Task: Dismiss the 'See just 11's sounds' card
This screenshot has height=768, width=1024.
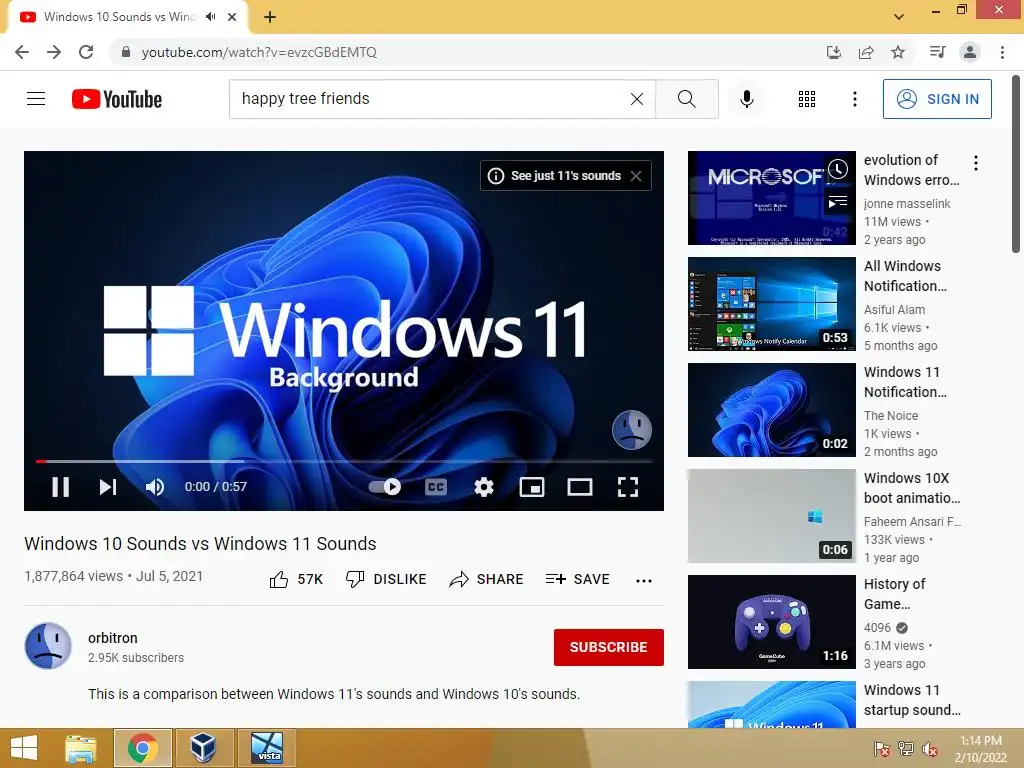Action: [x=636, y=176]
